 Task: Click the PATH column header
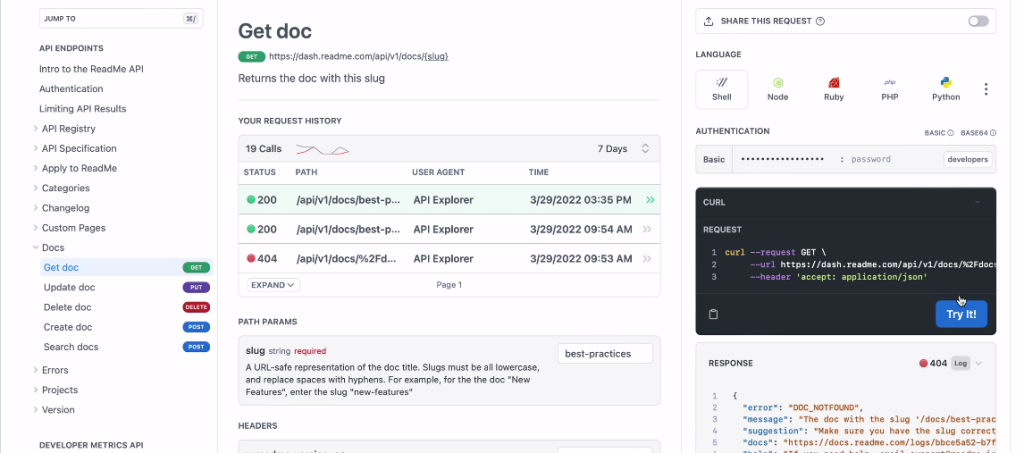306,172
